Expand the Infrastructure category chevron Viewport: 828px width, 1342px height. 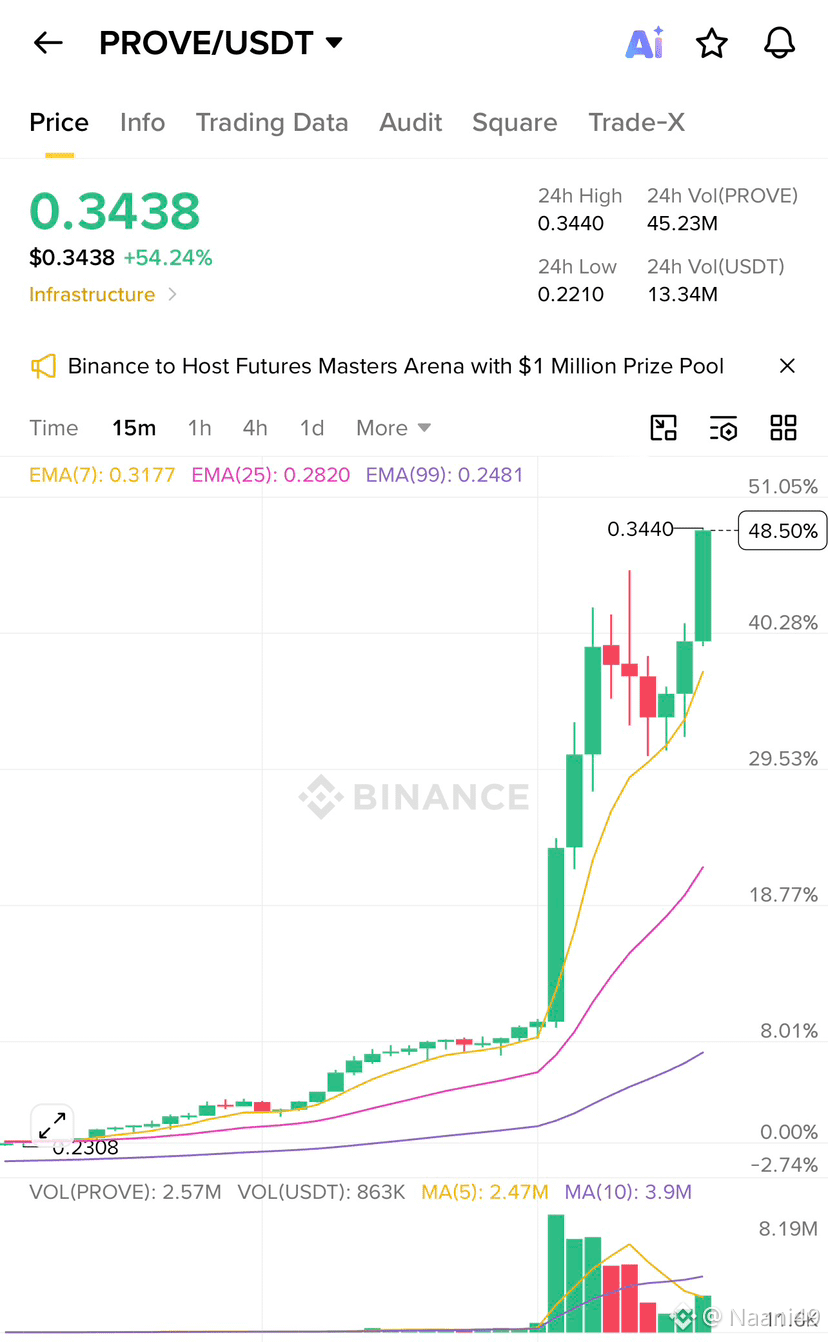coord(172,294)
